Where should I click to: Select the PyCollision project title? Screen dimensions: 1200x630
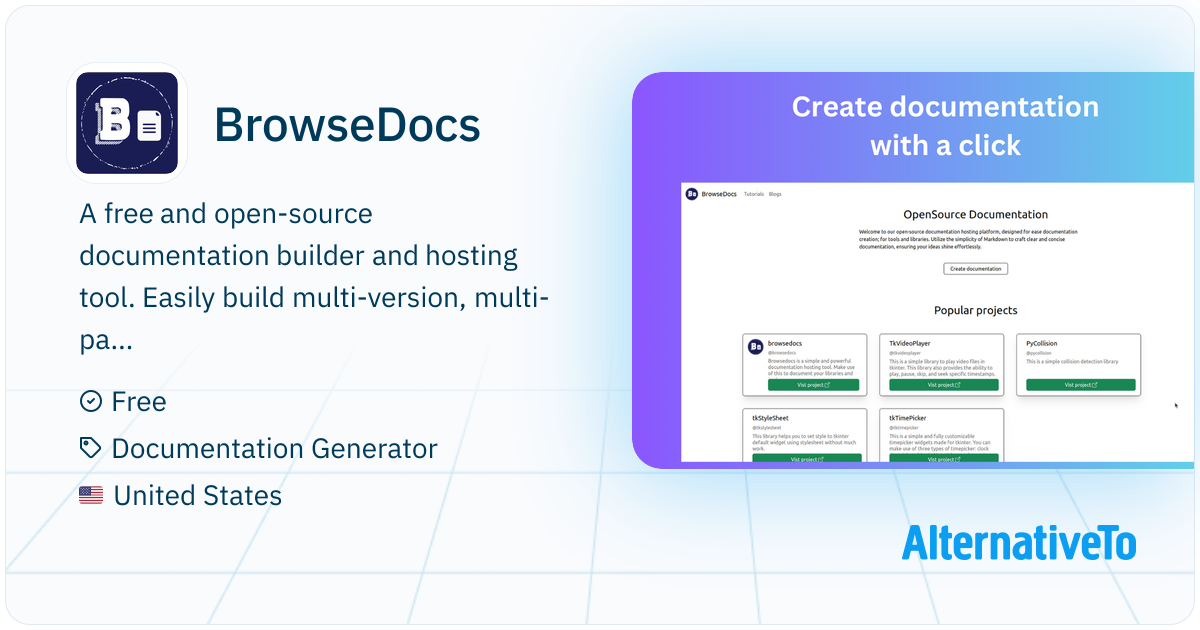click(1043, 343)
